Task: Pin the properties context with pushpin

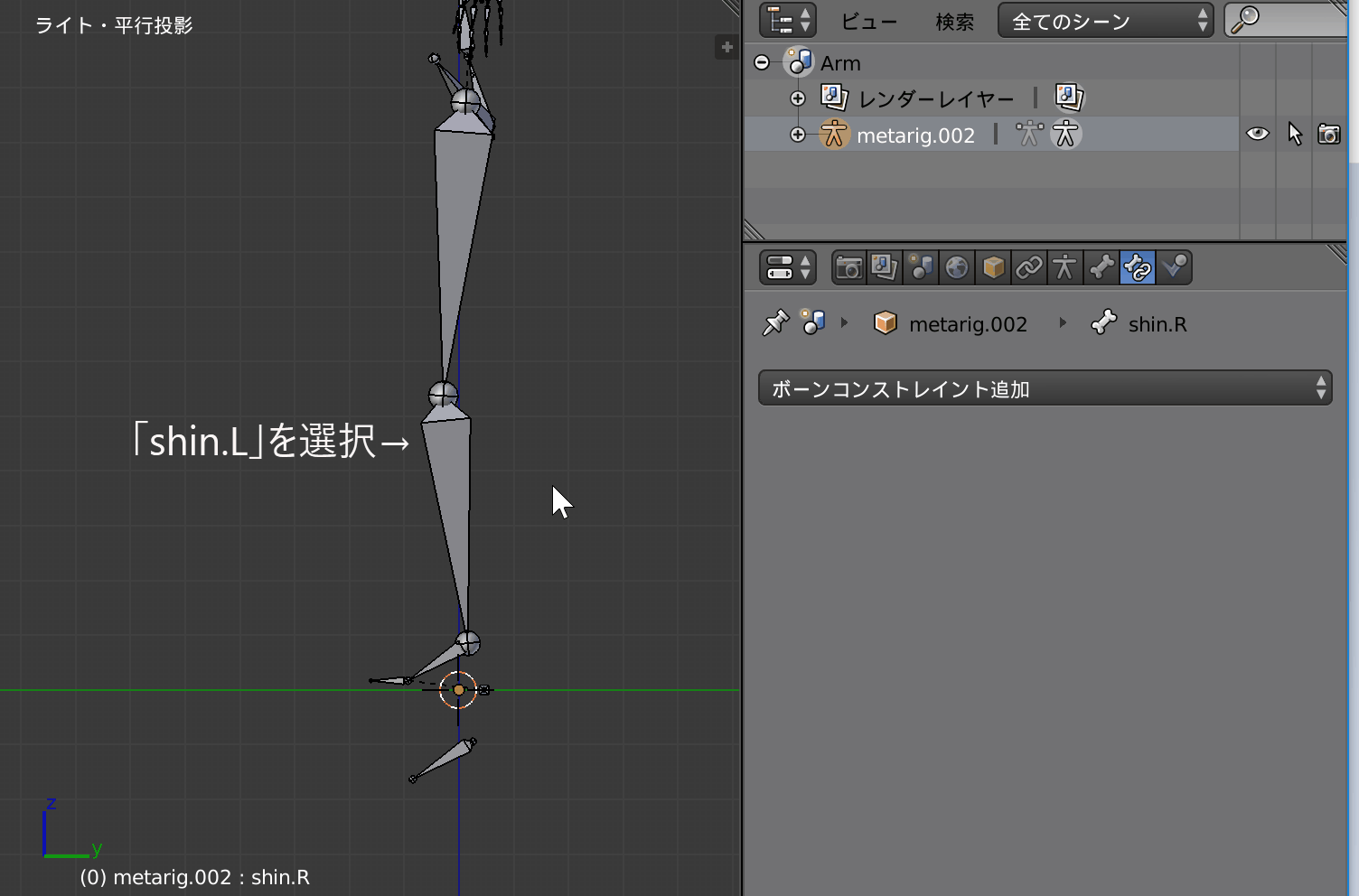Action: (775, 323)
